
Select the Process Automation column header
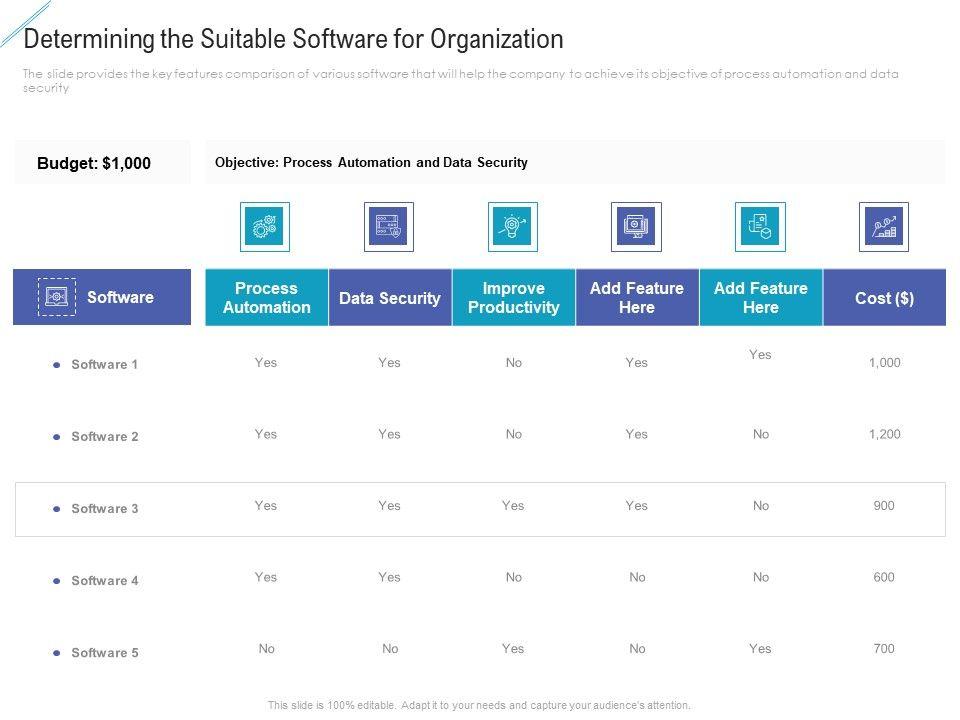tap(266, 298)
